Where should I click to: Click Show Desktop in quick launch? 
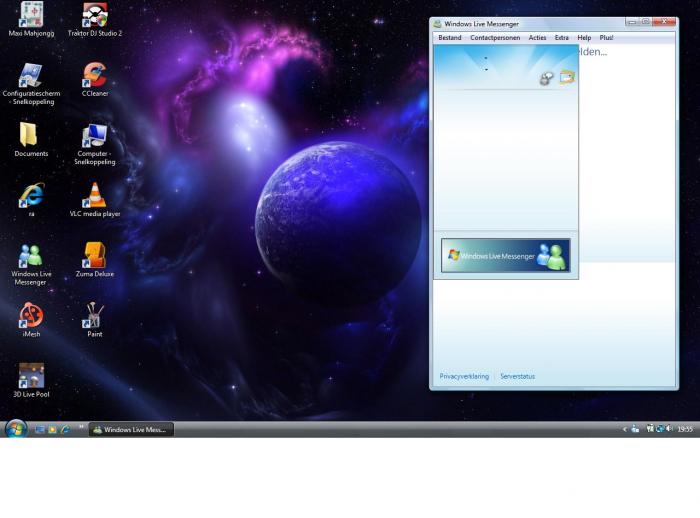click(x=40, y=429)
